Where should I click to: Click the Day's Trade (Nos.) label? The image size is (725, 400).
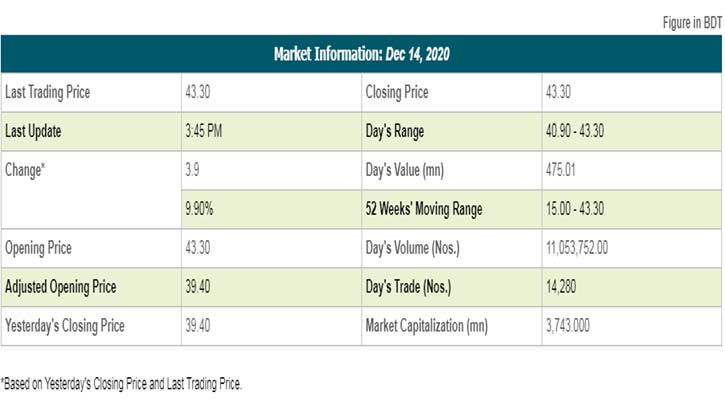point(410,287)
